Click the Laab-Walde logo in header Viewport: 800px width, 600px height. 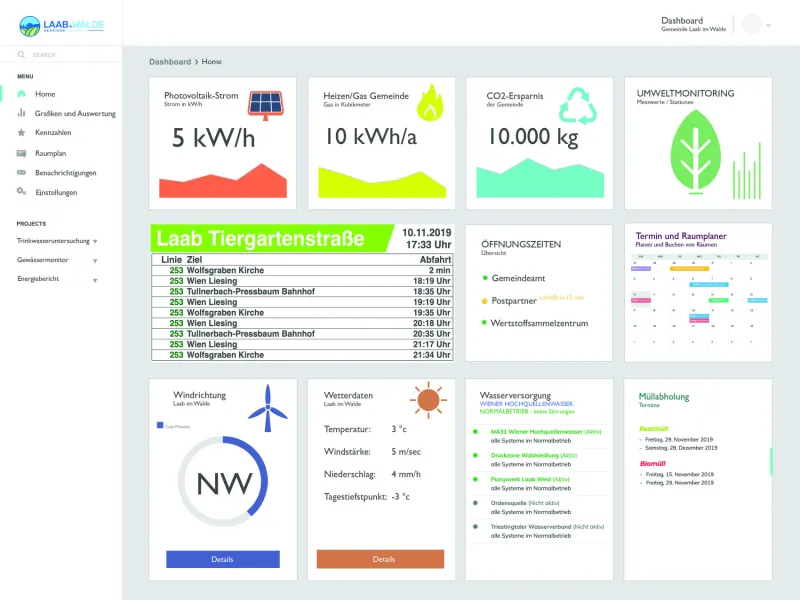tap(61, 24)
